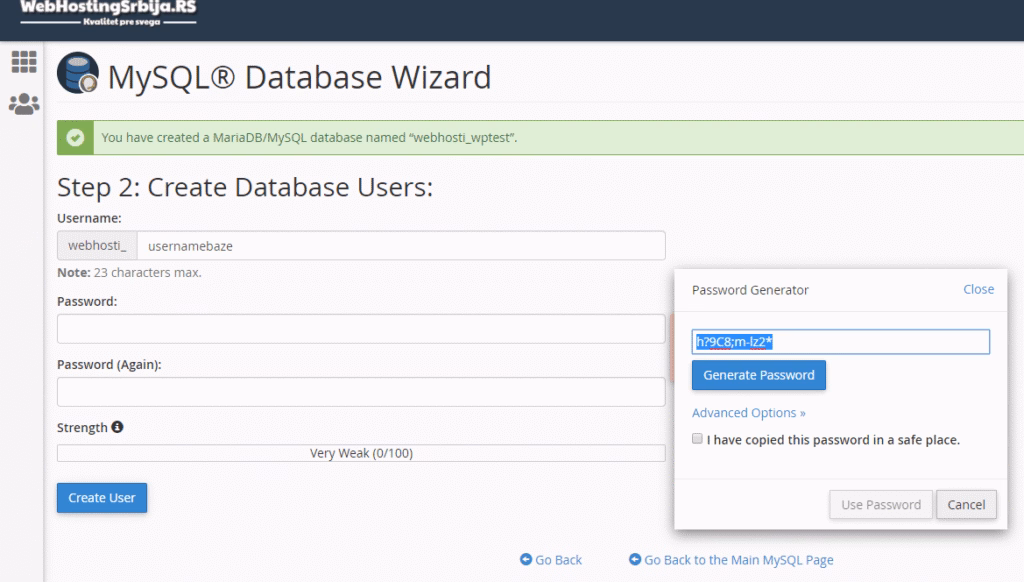Click the Strength info icon
Screen dimensions: 1024x582
(117, 427)
